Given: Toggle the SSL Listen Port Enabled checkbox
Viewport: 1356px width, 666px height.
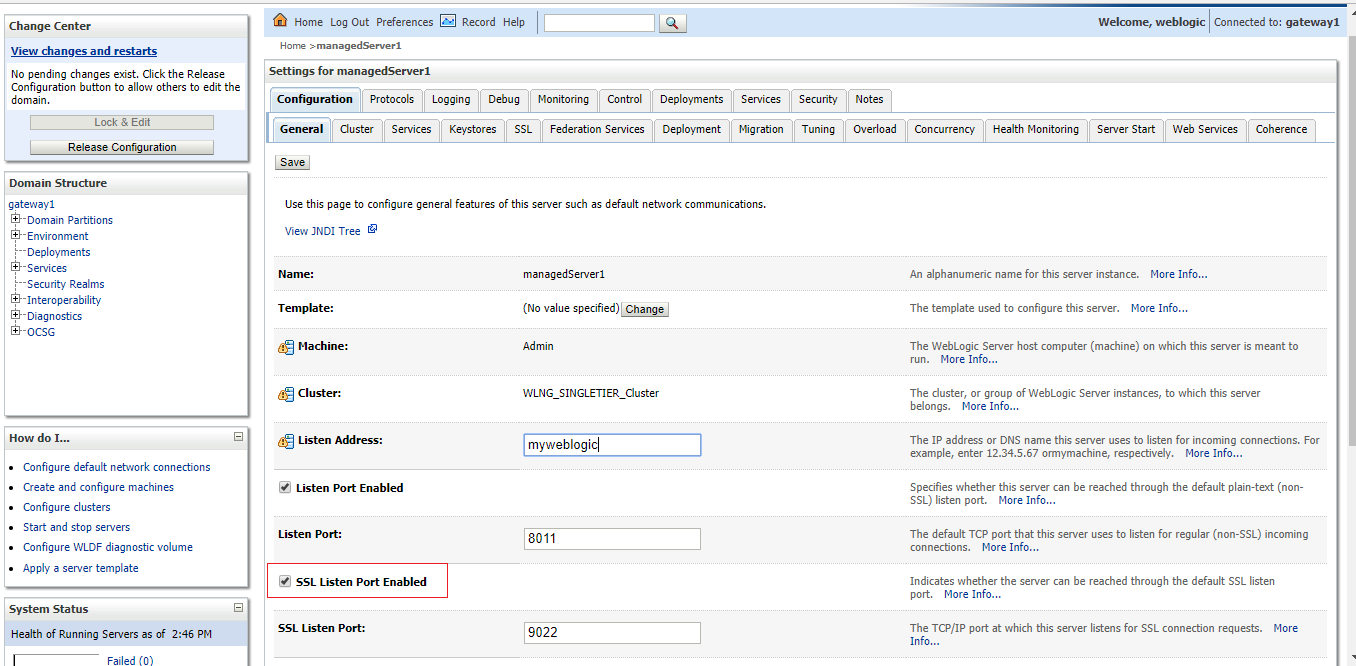Looking at the screenshot, I should [x=285, y=582].
